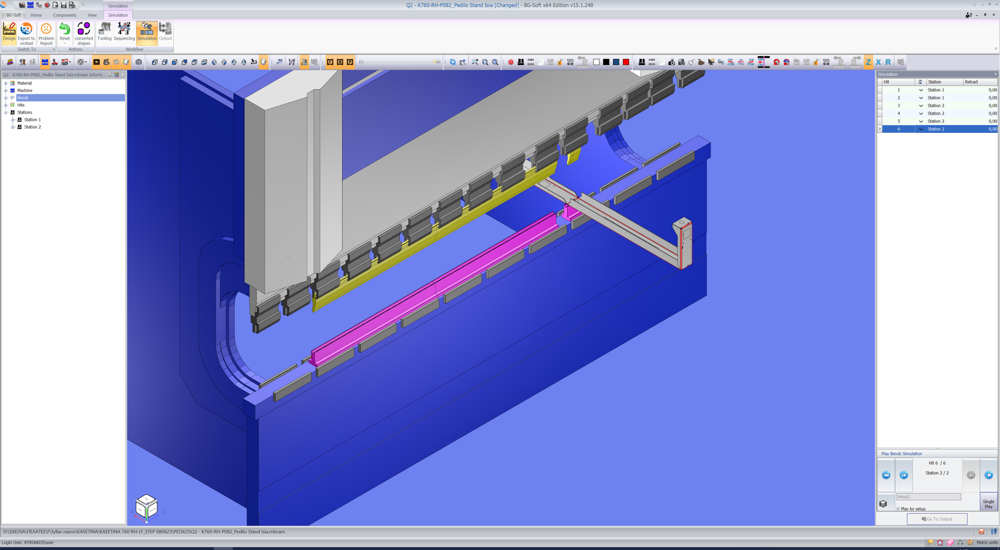Click the Single Play button

[989, 503]
